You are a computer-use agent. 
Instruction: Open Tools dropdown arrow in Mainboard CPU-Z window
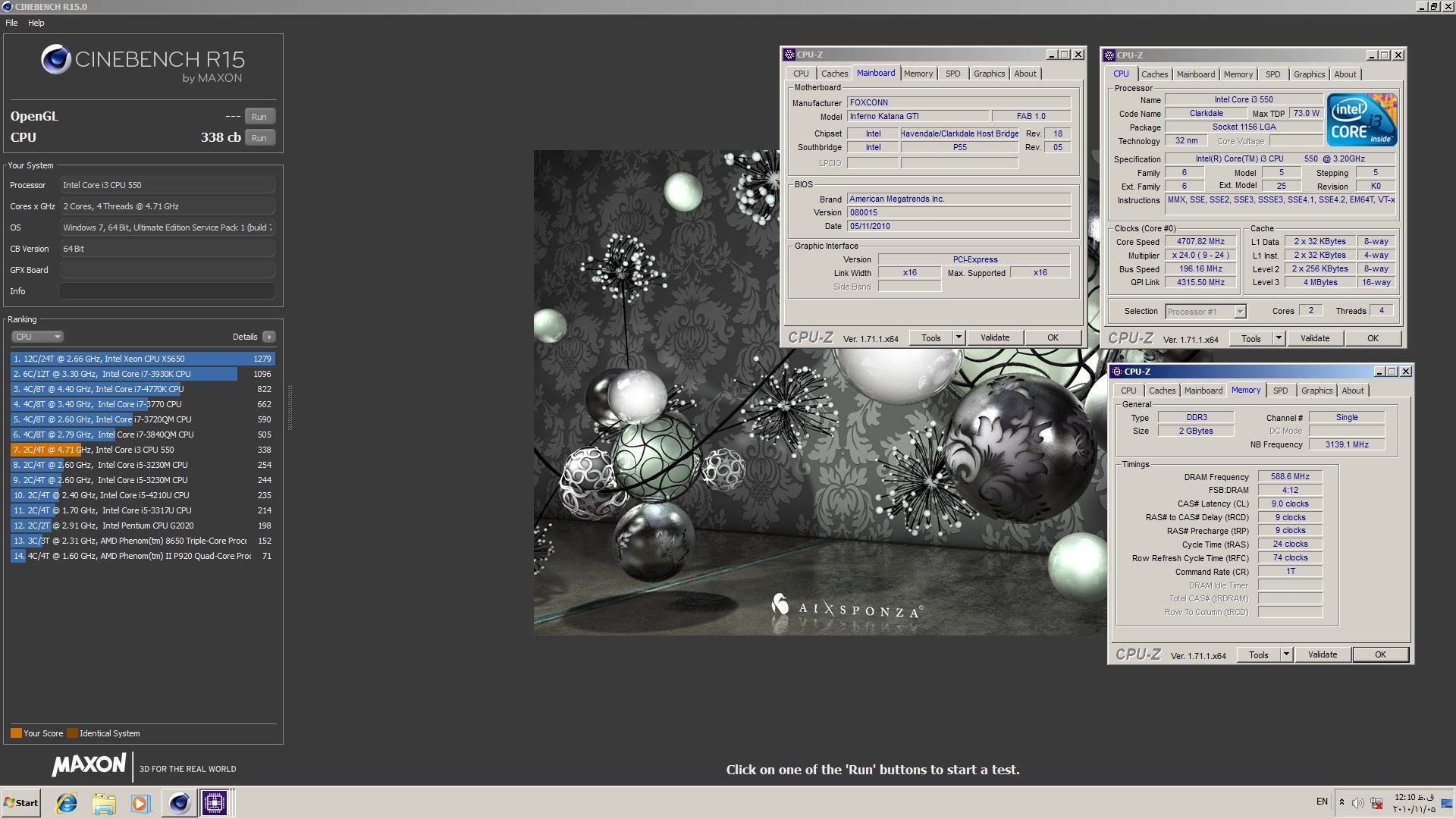pos(959,338)
